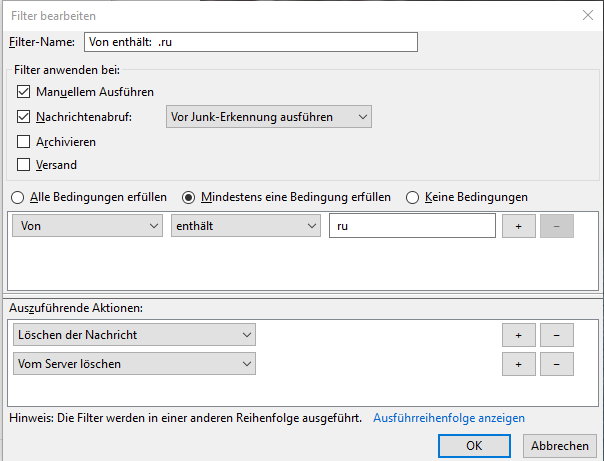Click plus button beside the 'ru' condition
The height and width of the screenshot is (461, 604).
click(x=518, y=226)
